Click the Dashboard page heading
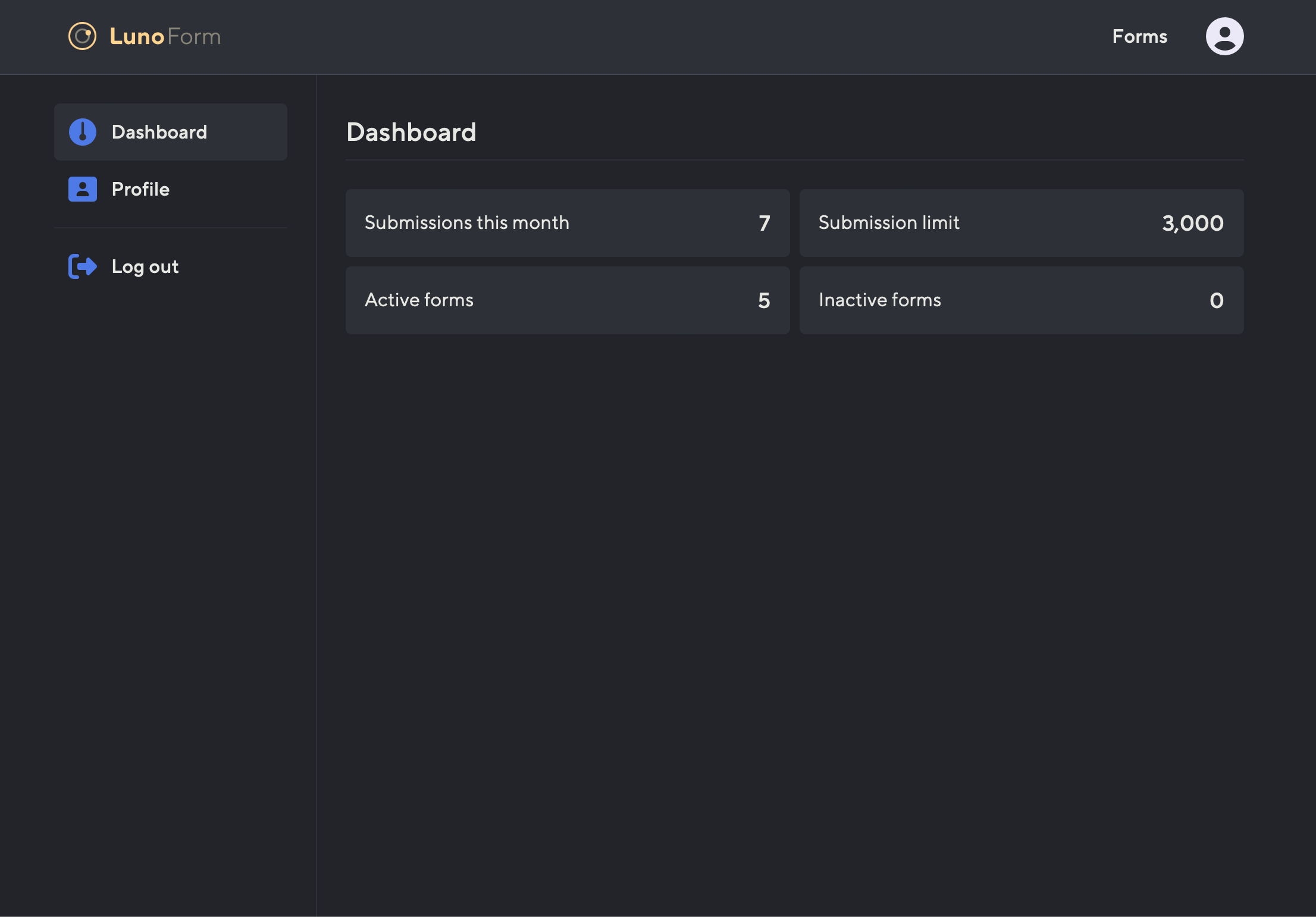This screenshot has width=1316, height=917. [x=411, y=132]
